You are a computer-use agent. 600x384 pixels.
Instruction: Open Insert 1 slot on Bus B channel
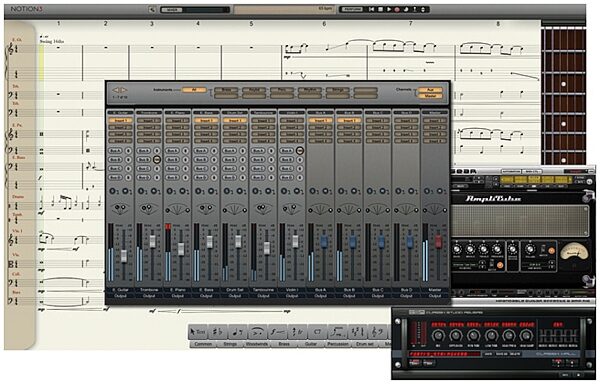(349, 120)
